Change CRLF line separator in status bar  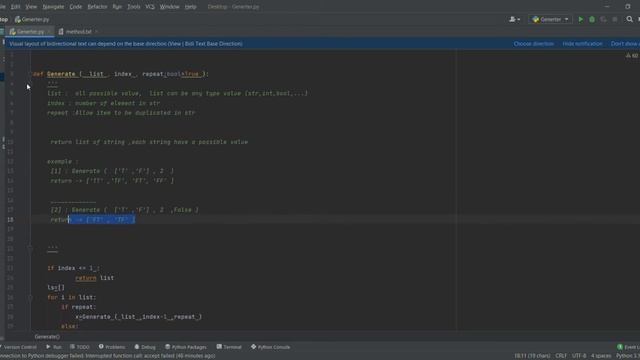[x=561, y=356]
